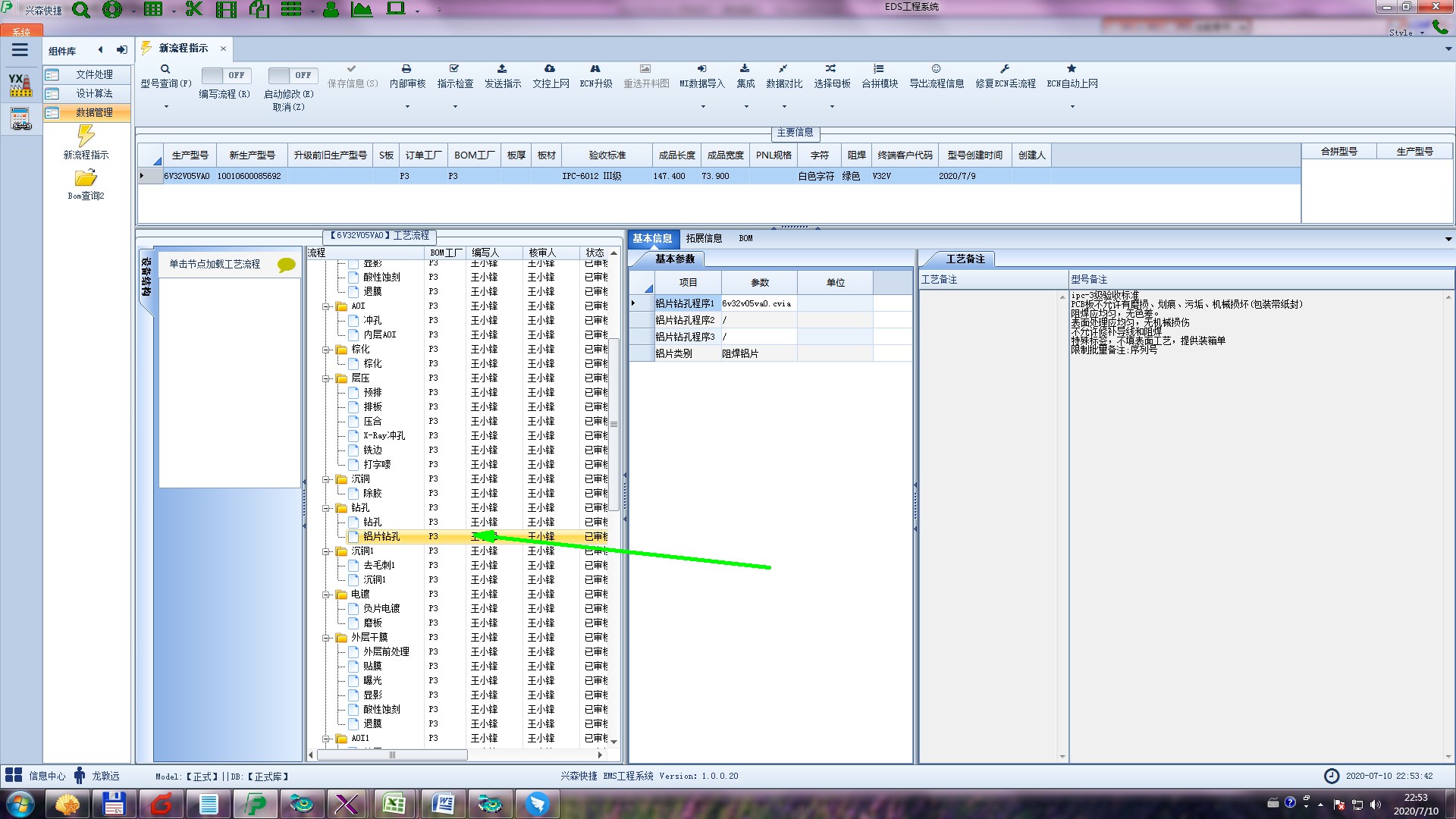This screenshot has width=1456, height=819.
Task: Click ECN升级 toolbar icon
Action: pos(595,69)
